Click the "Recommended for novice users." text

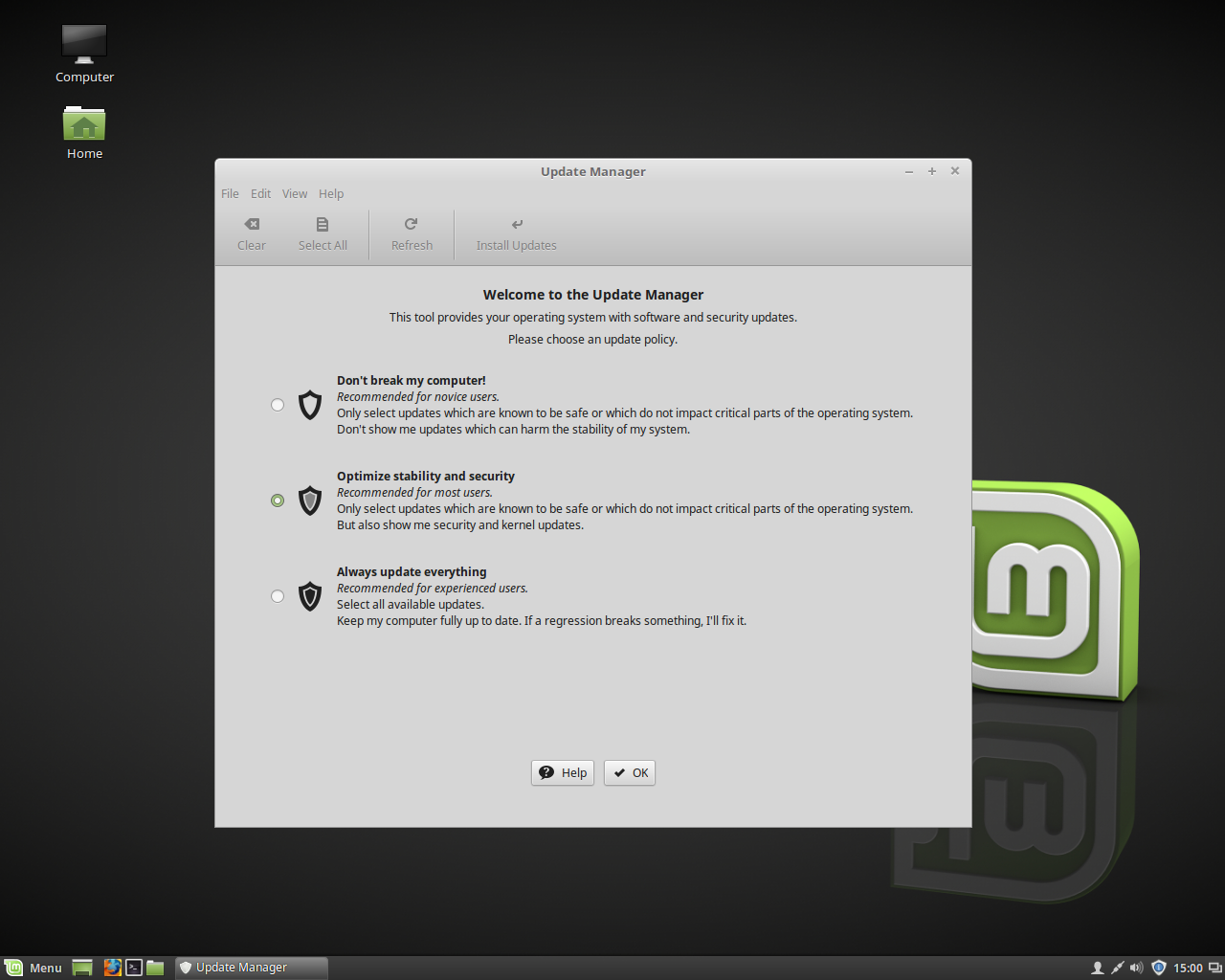(x=418, y=397)
